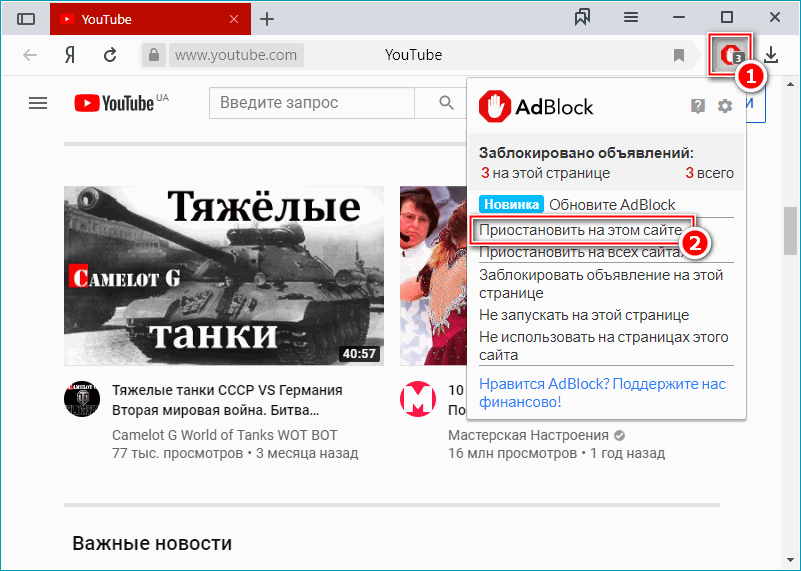Screen dimensions: 801x571
Task: Toggle the browser sidebar panel icon
Action: pyautogui.click(x=26, y=19)
